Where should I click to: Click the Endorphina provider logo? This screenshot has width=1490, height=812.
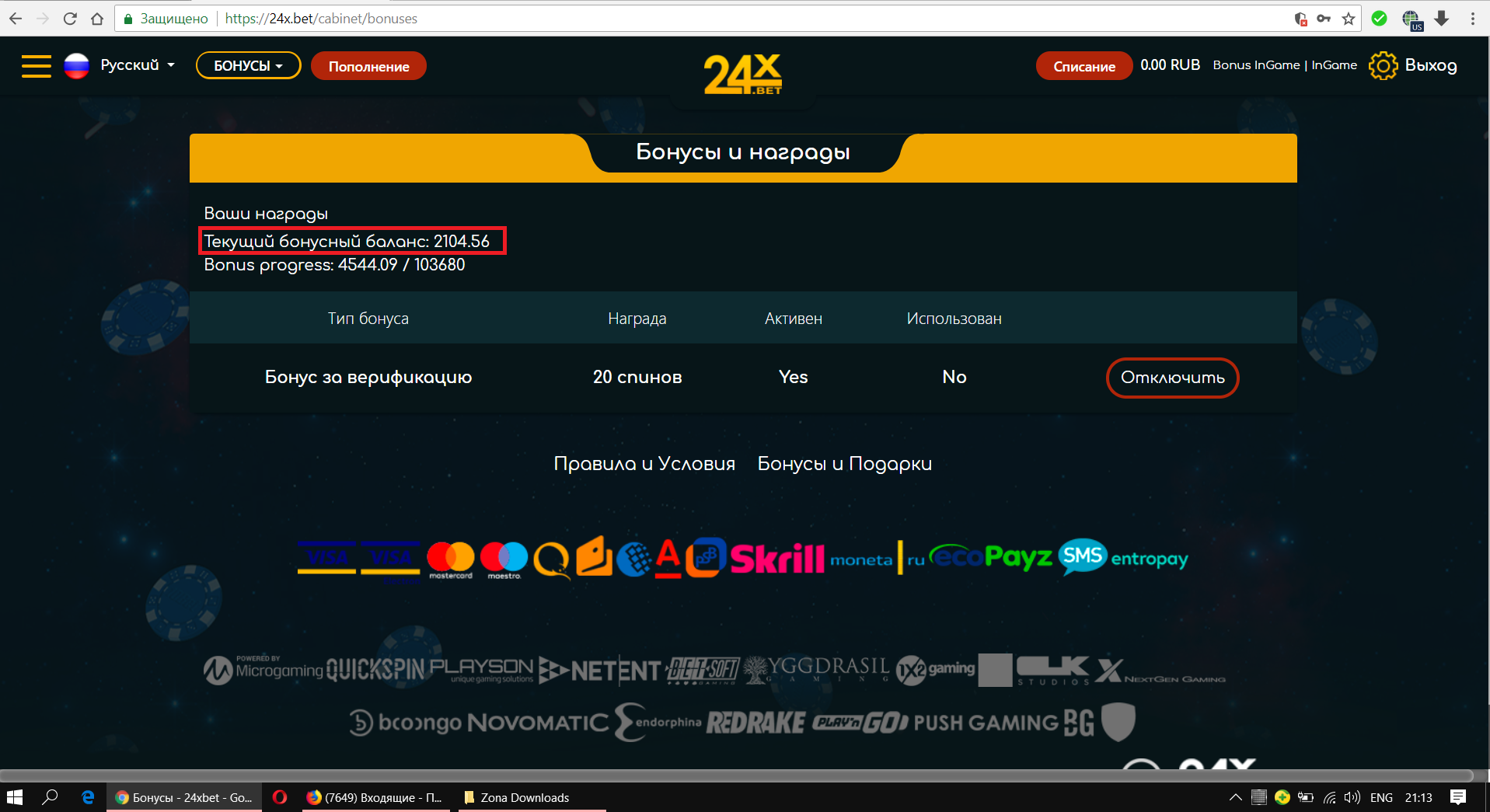pos(658,722)
